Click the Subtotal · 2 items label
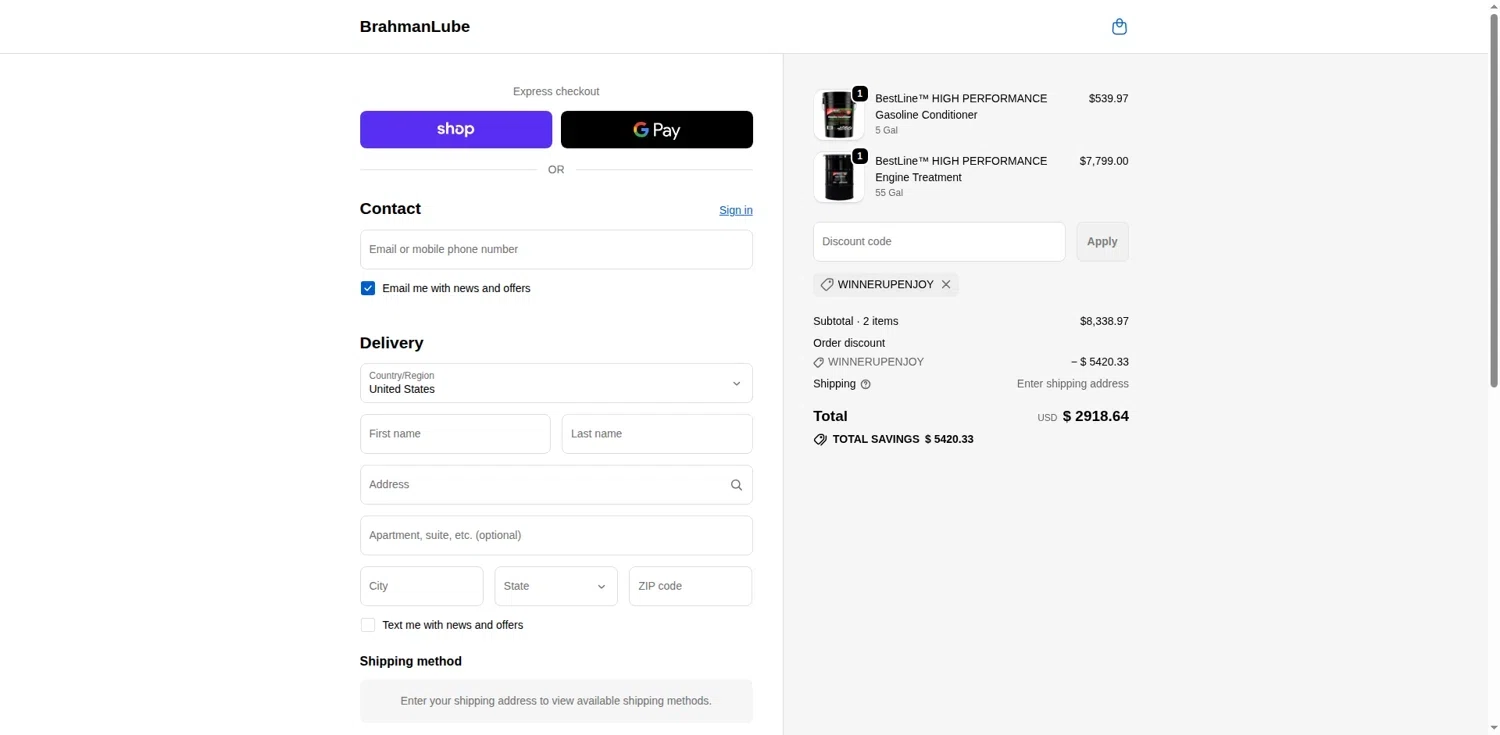Screen dimensions: 1500x735 coord(856,322)
